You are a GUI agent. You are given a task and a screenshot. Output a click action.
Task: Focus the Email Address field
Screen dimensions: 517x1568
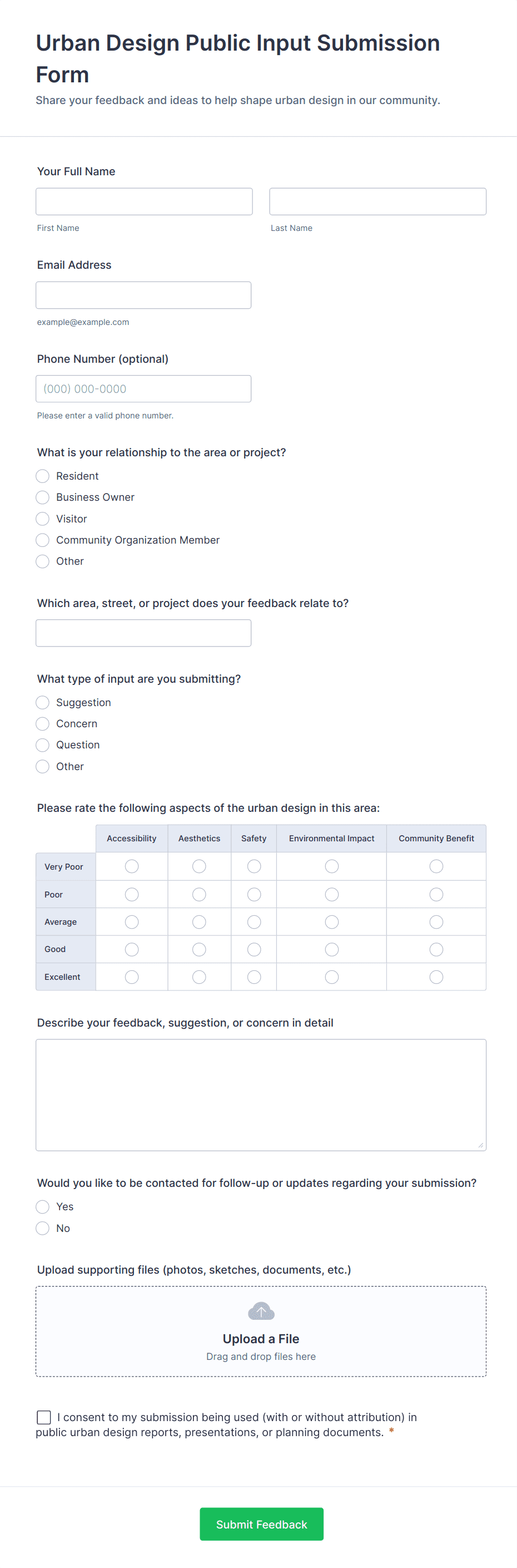point(143,295)
